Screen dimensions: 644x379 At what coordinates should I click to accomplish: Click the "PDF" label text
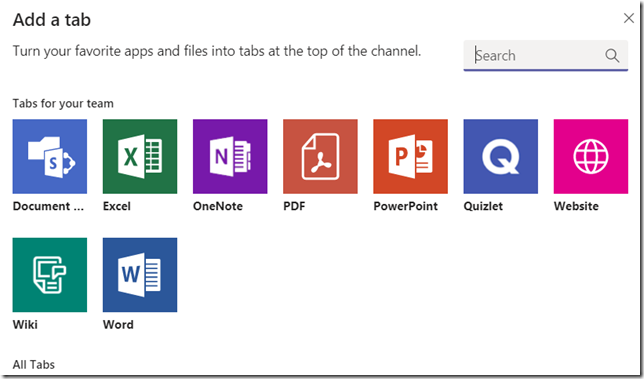(294, 206)
